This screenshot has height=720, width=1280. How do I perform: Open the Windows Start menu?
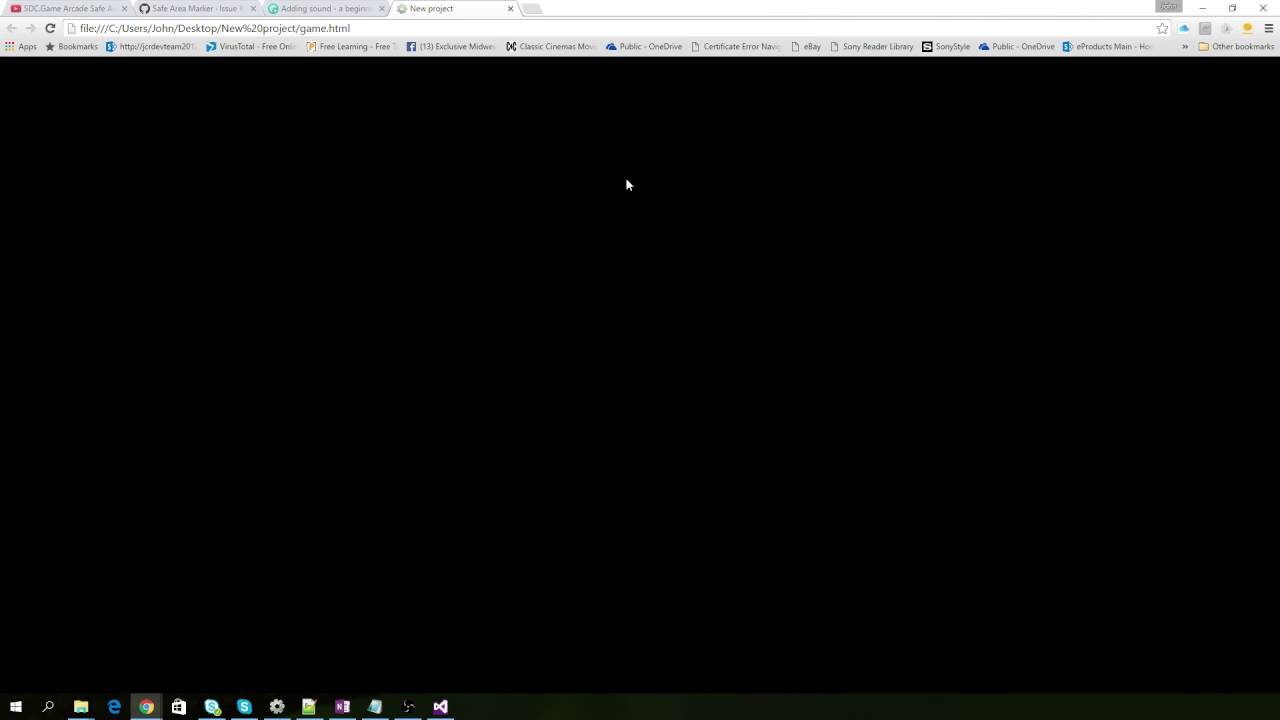coord(16,706)
